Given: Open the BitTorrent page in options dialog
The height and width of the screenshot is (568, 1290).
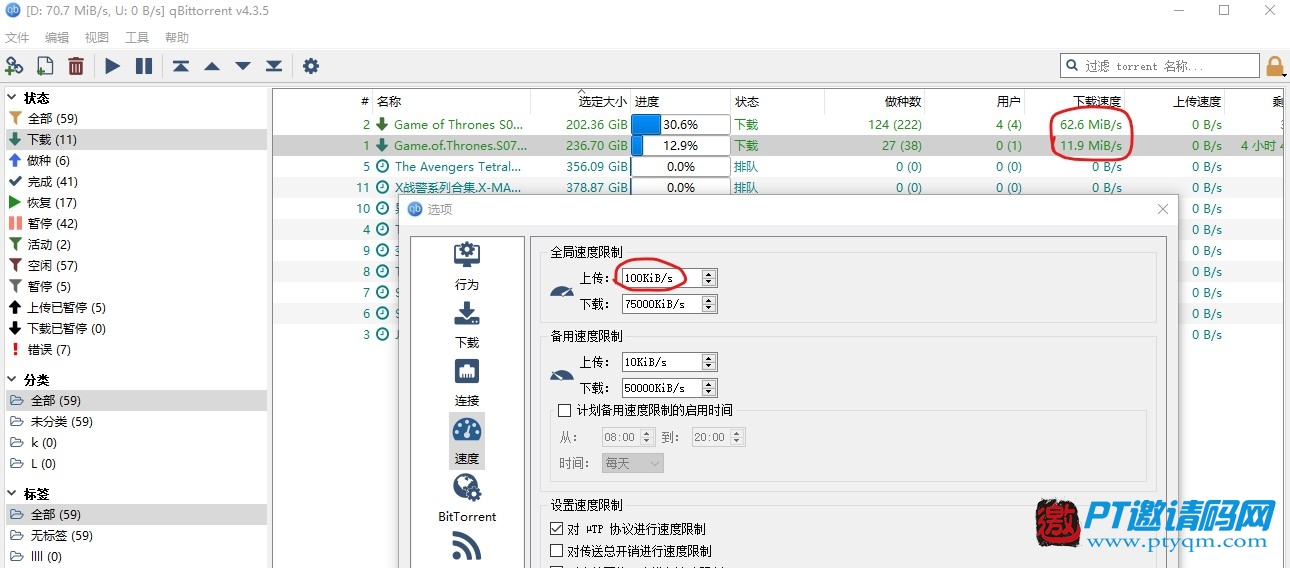Looking at the screenshot, I should [467, 498].
